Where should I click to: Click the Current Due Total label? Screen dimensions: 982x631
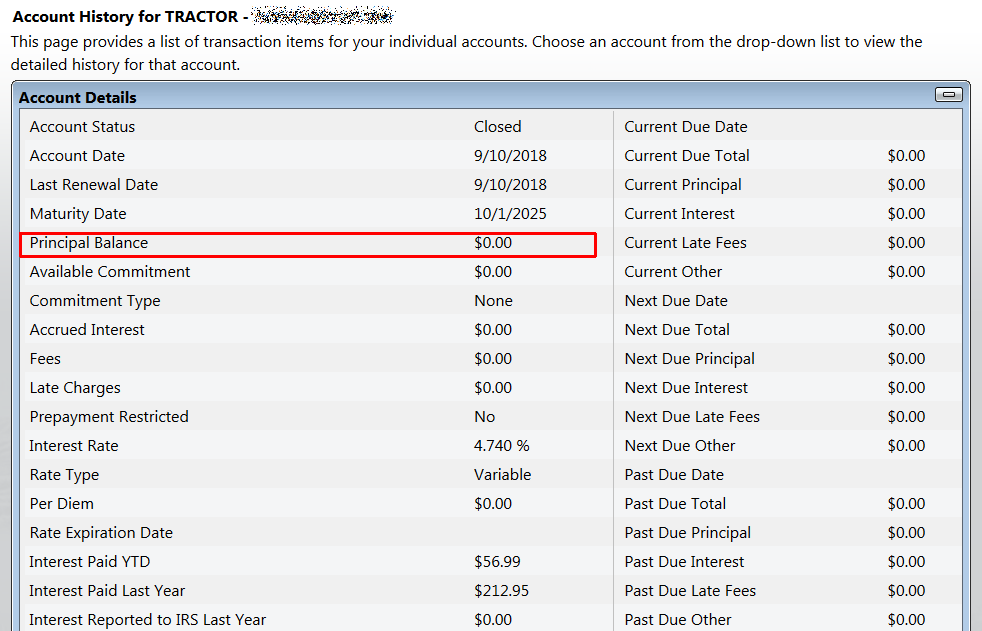pos(686,156)
